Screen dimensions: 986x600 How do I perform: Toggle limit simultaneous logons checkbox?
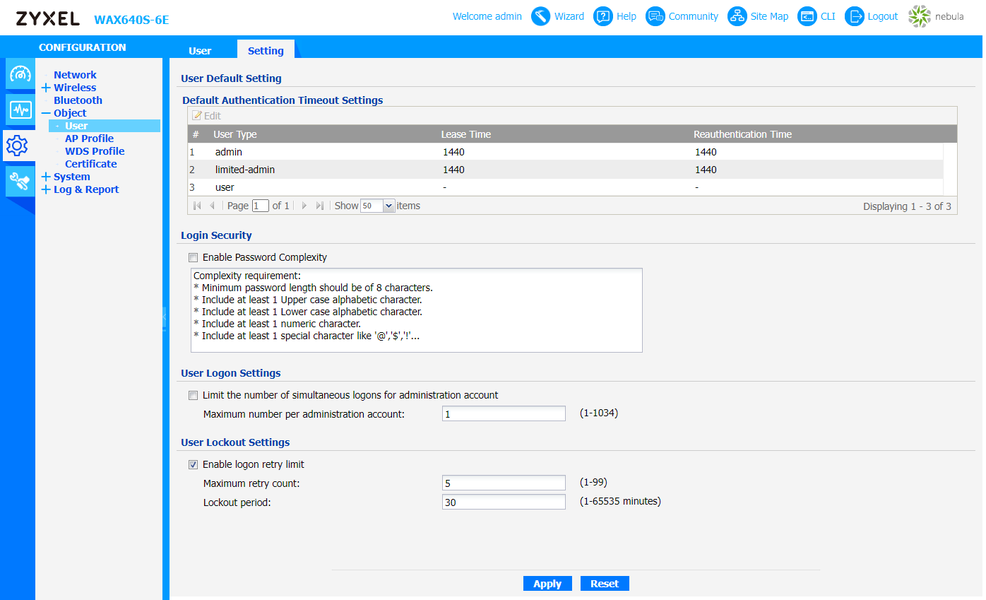tap(193, 396)
